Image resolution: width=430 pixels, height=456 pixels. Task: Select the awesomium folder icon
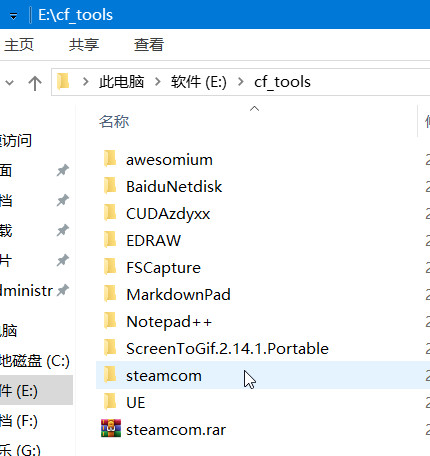coord(110,159)
